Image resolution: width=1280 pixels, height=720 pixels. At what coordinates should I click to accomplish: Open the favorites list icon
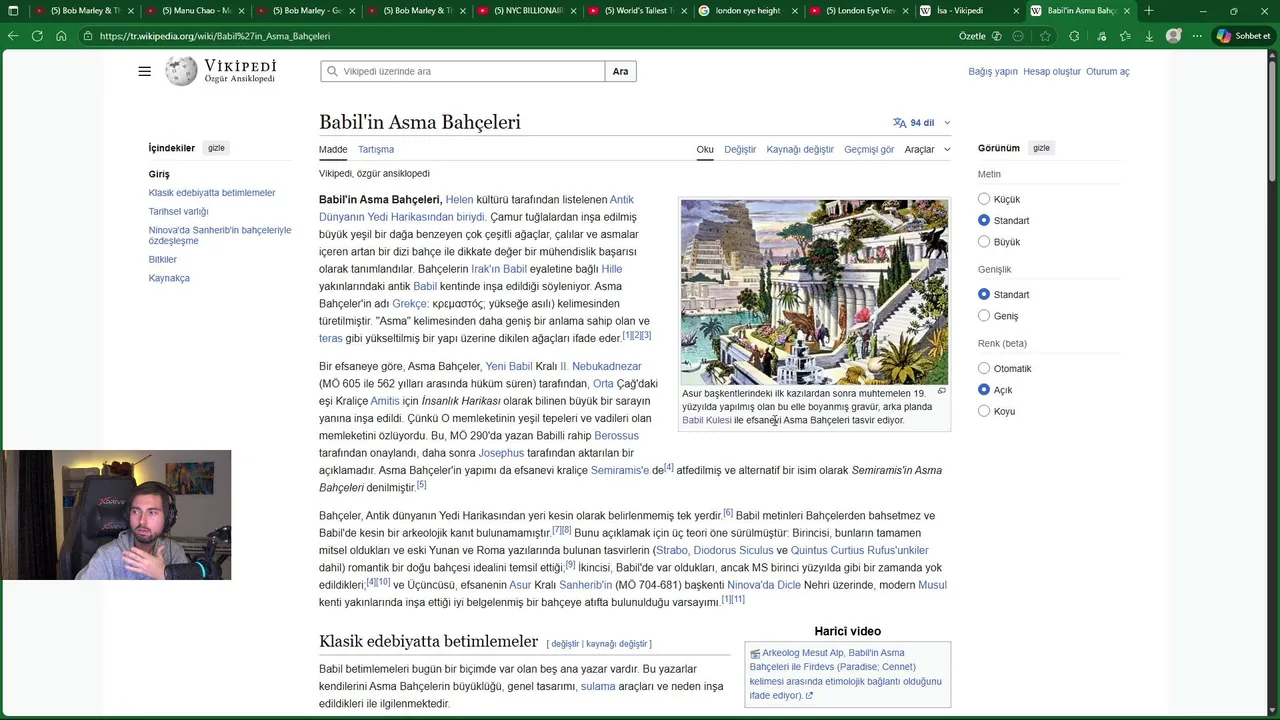1125,36
